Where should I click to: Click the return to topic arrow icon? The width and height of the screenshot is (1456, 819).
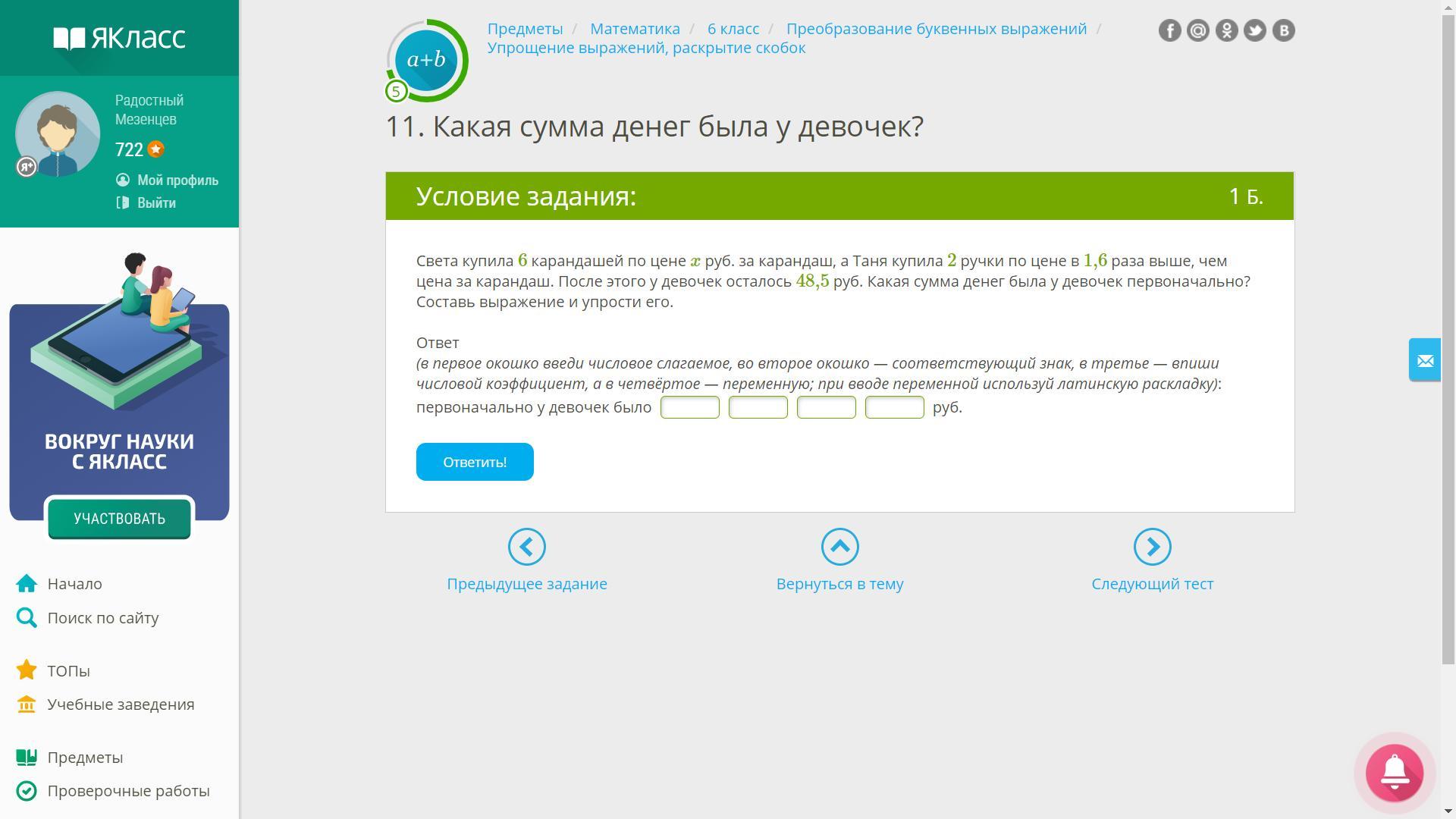839,547
